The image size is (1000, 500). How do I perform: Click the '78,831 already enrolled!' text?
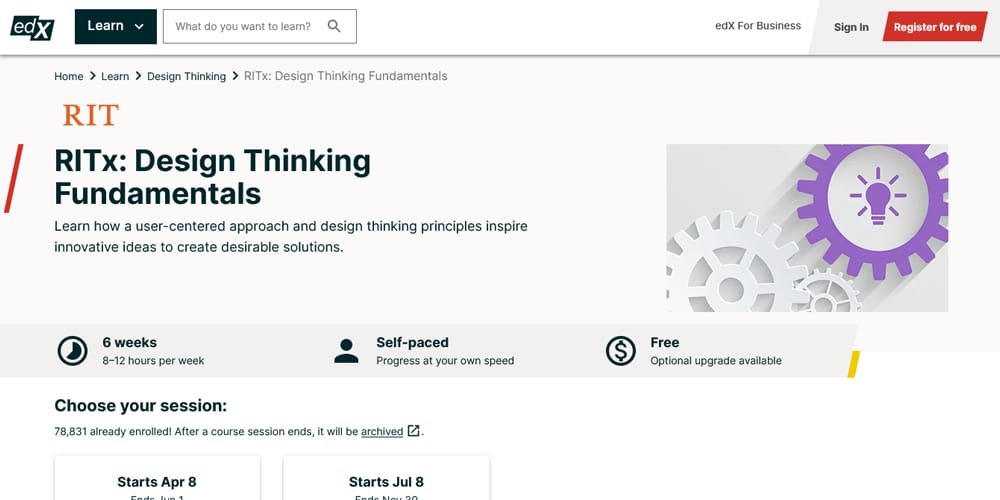pyautogui.click(x=113, y=432)
